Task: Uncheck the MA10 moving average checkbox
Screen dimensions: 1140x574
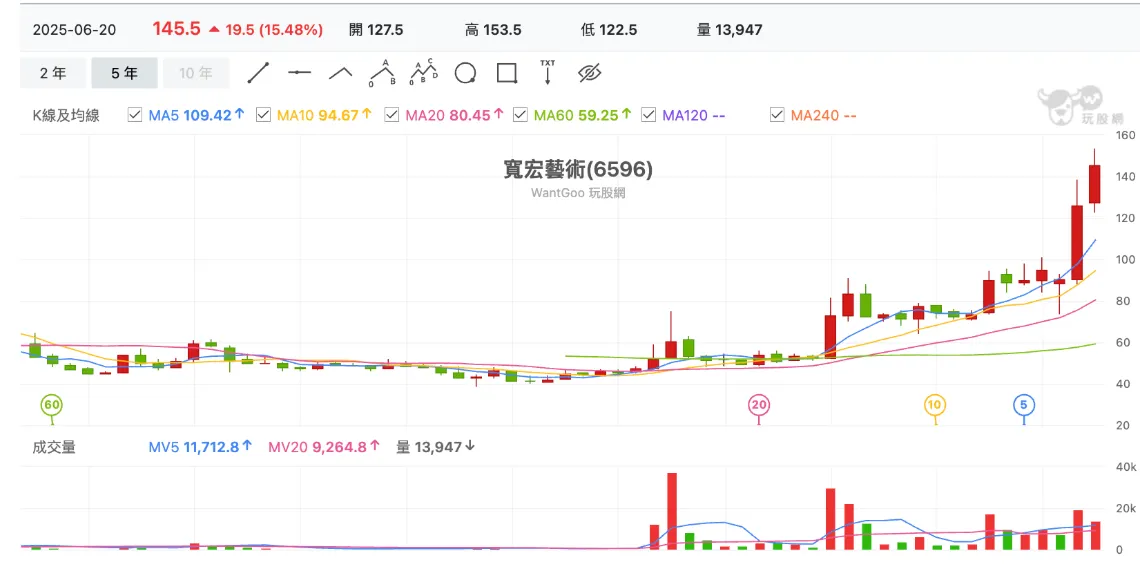Action: point(263,115)
